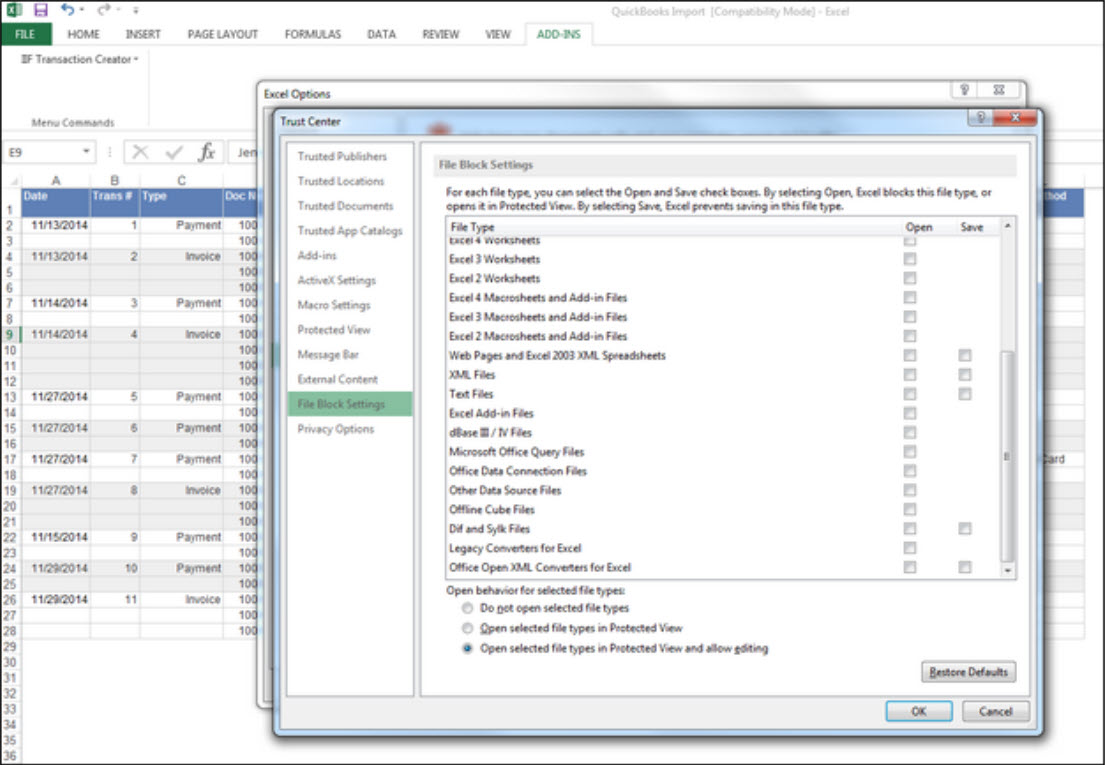Check Open for Office Open XML Converters
Screen dimensions: 1105x765
click(910, 567)
